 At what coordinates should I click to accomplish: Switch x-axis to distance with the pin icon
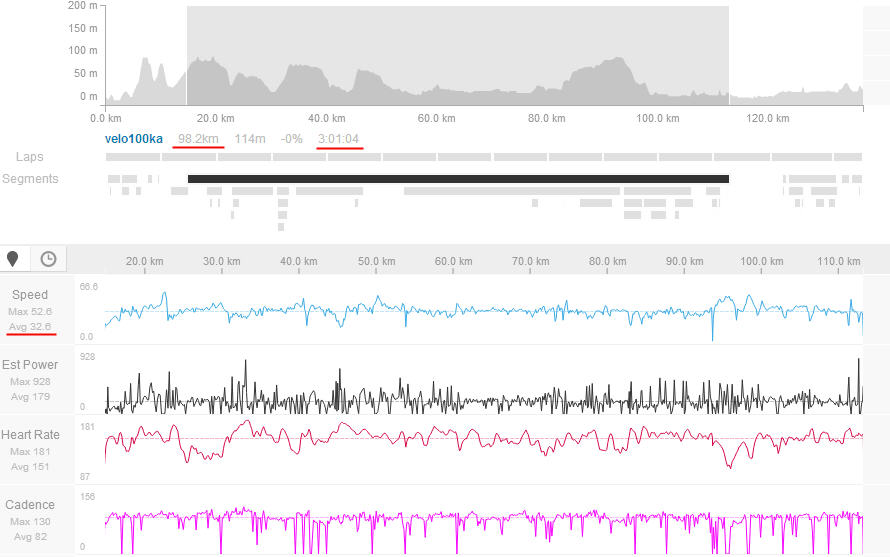pyautogui.click(x=13, y=259)
